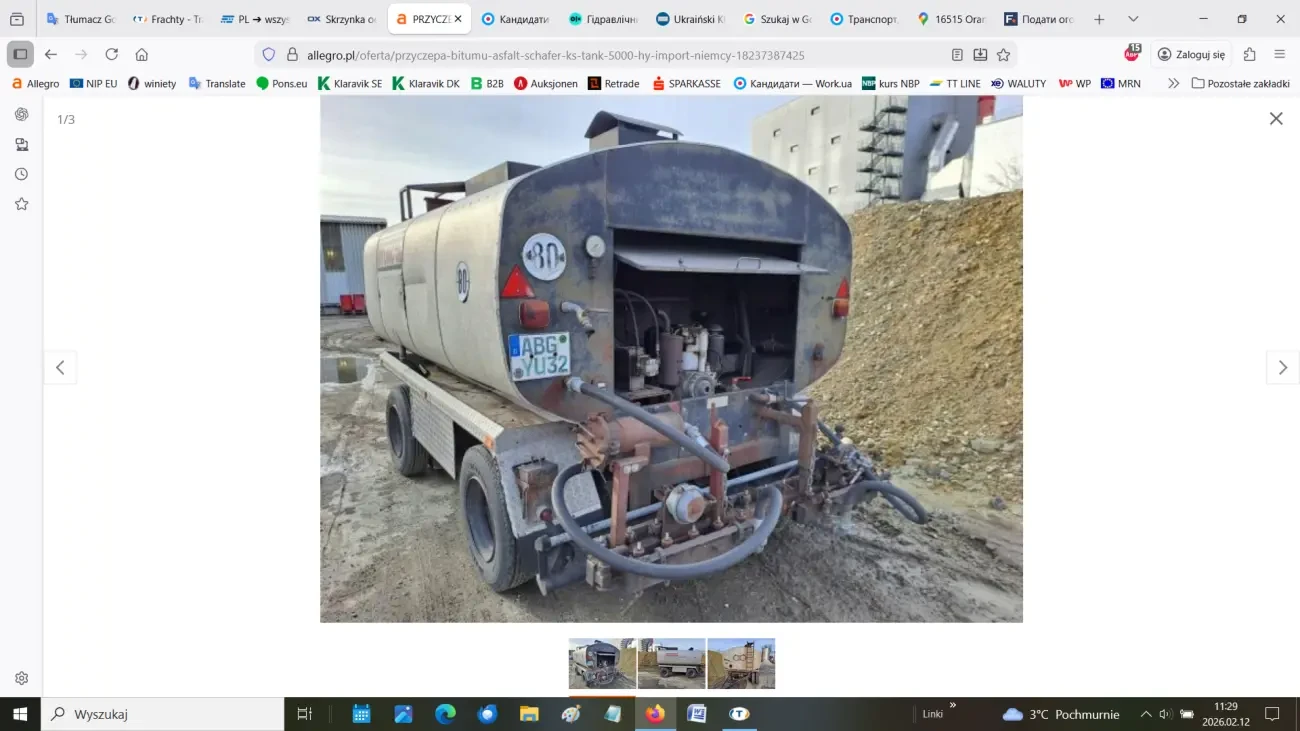Close the photo gallery overlay
This screenshot has width=1300, height=731.
[x=1275, y=119]
